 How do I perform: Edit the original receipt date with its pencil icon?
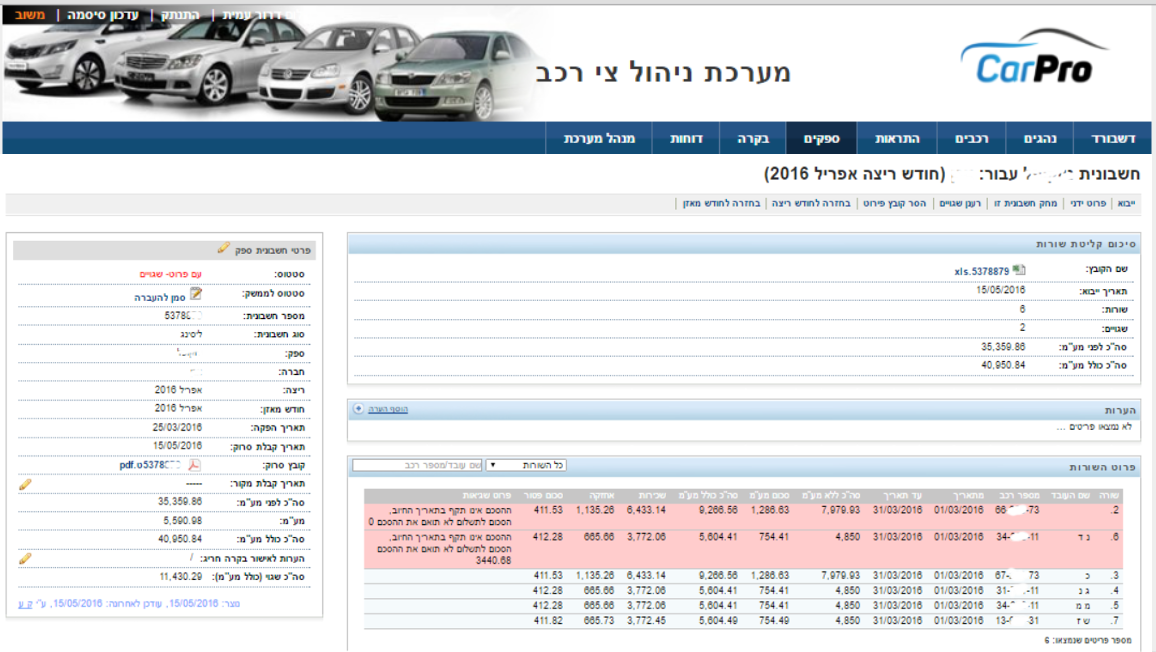(x=25, y=484)
